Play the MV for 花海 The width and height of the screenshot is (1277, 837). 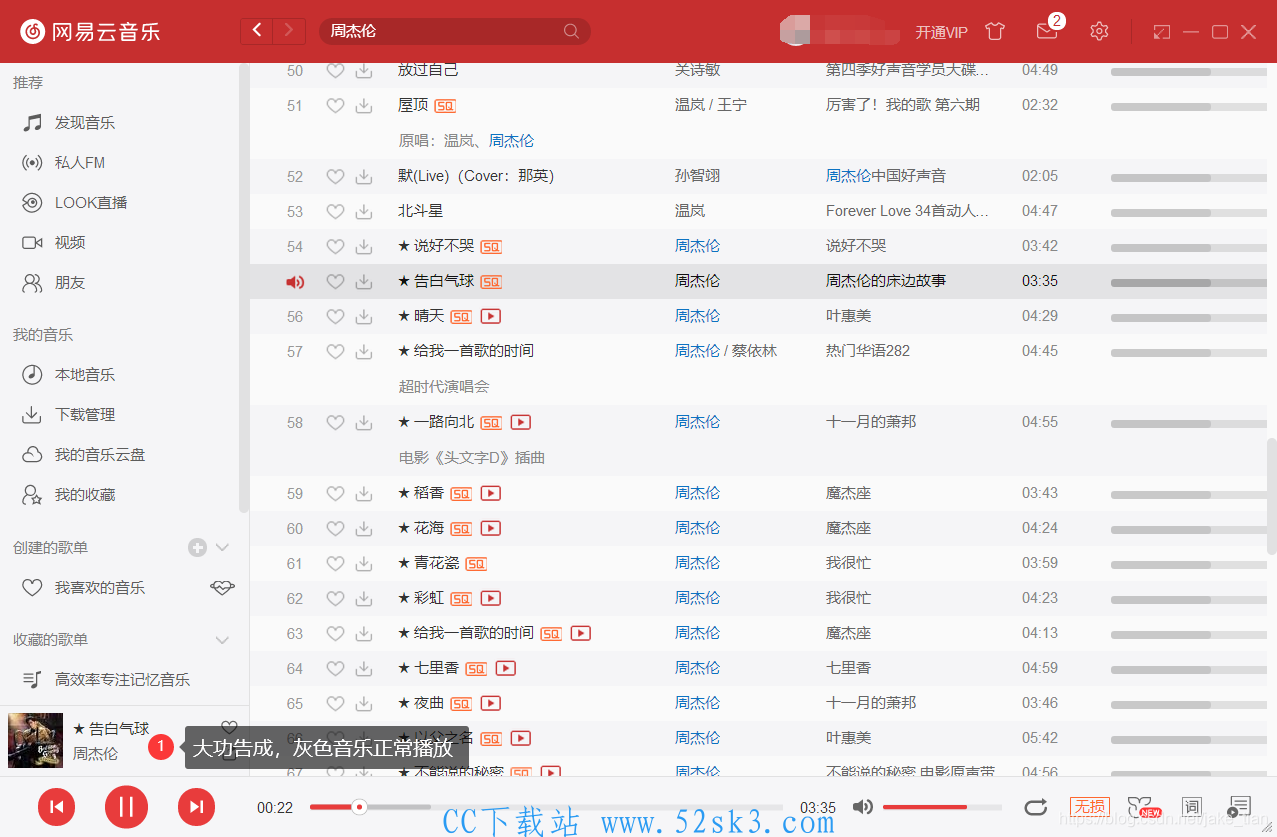point(490,528)
